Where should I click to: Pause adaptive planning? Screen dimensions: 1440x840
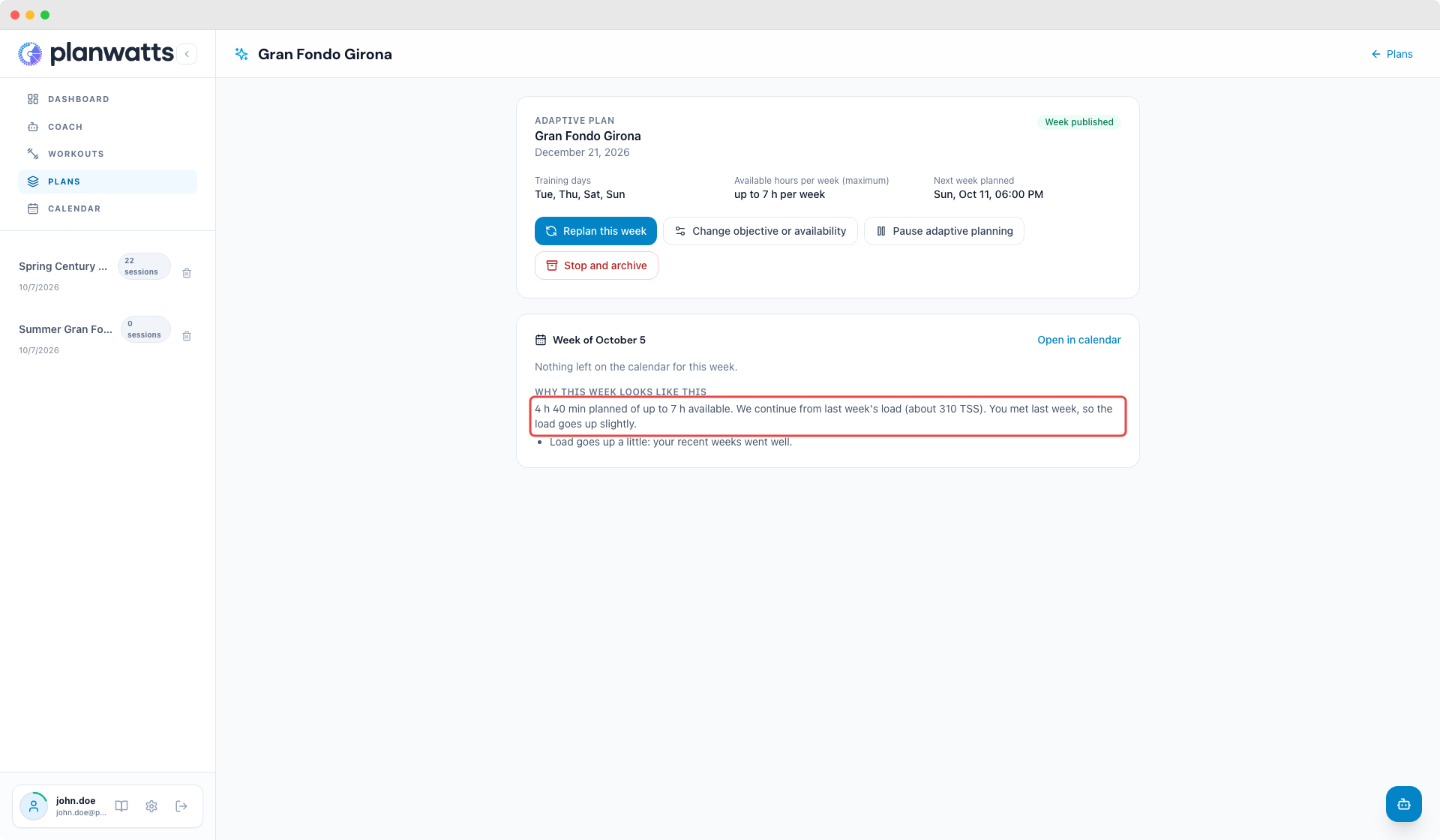coord(943,231)
